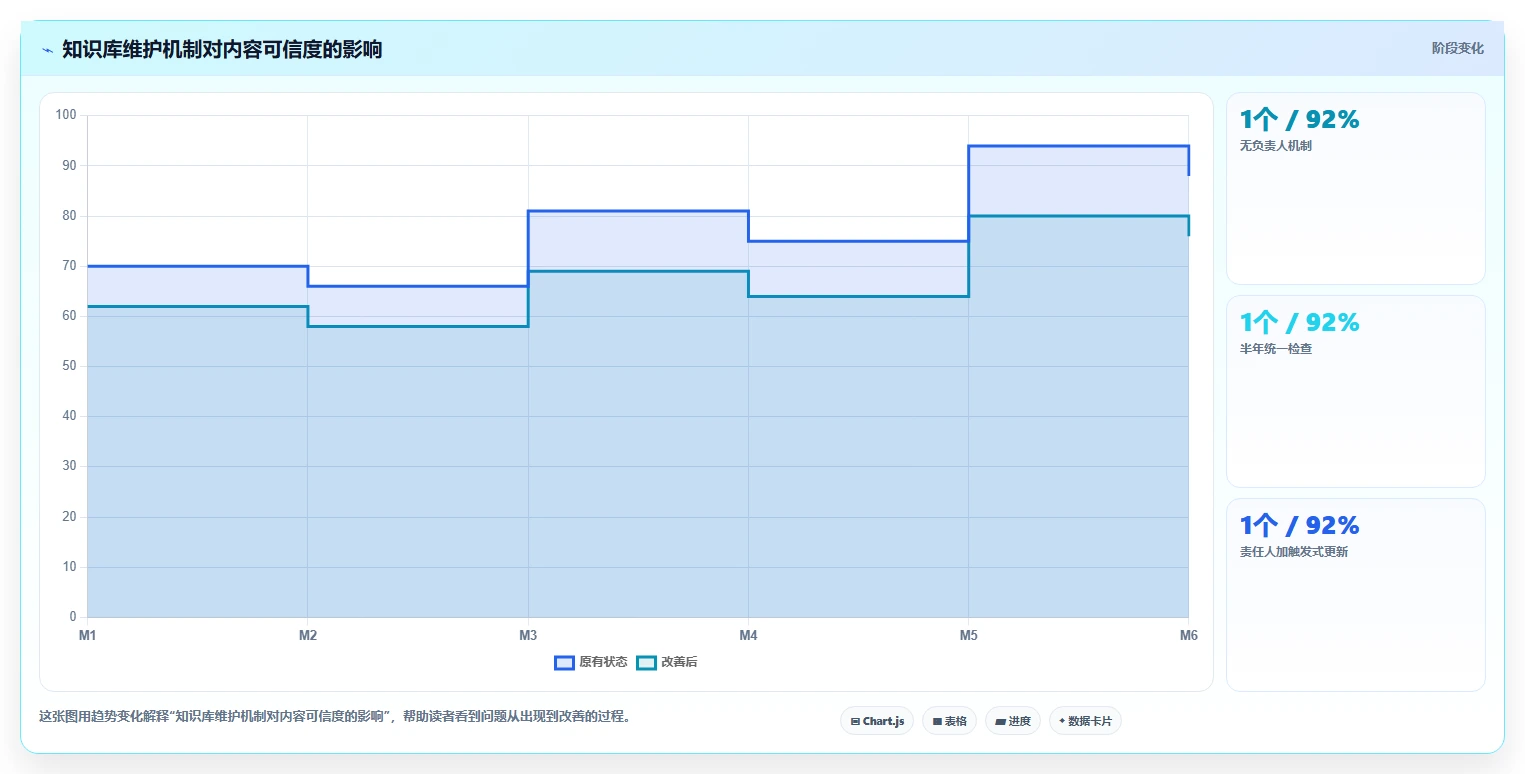1525x774 pixels.
Task: Click the 阶段变化 label in header
Action: tap(1457, 48)
